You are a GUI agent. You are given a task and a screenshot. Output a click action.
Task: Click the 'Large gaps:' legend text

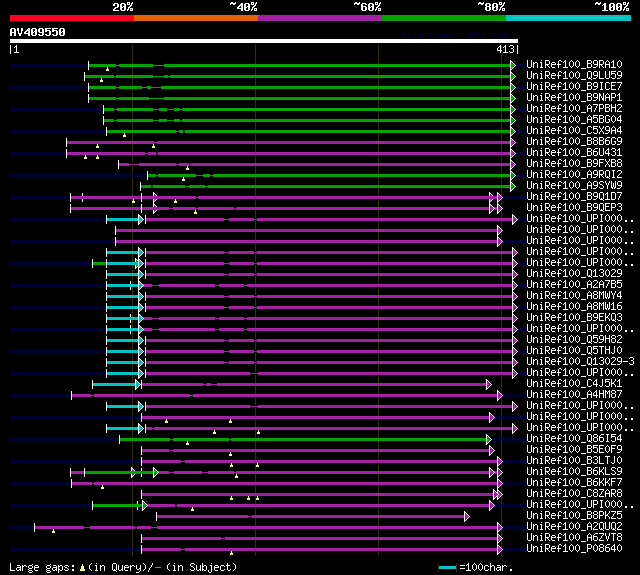pyautogui.click(x=42, y=568)
